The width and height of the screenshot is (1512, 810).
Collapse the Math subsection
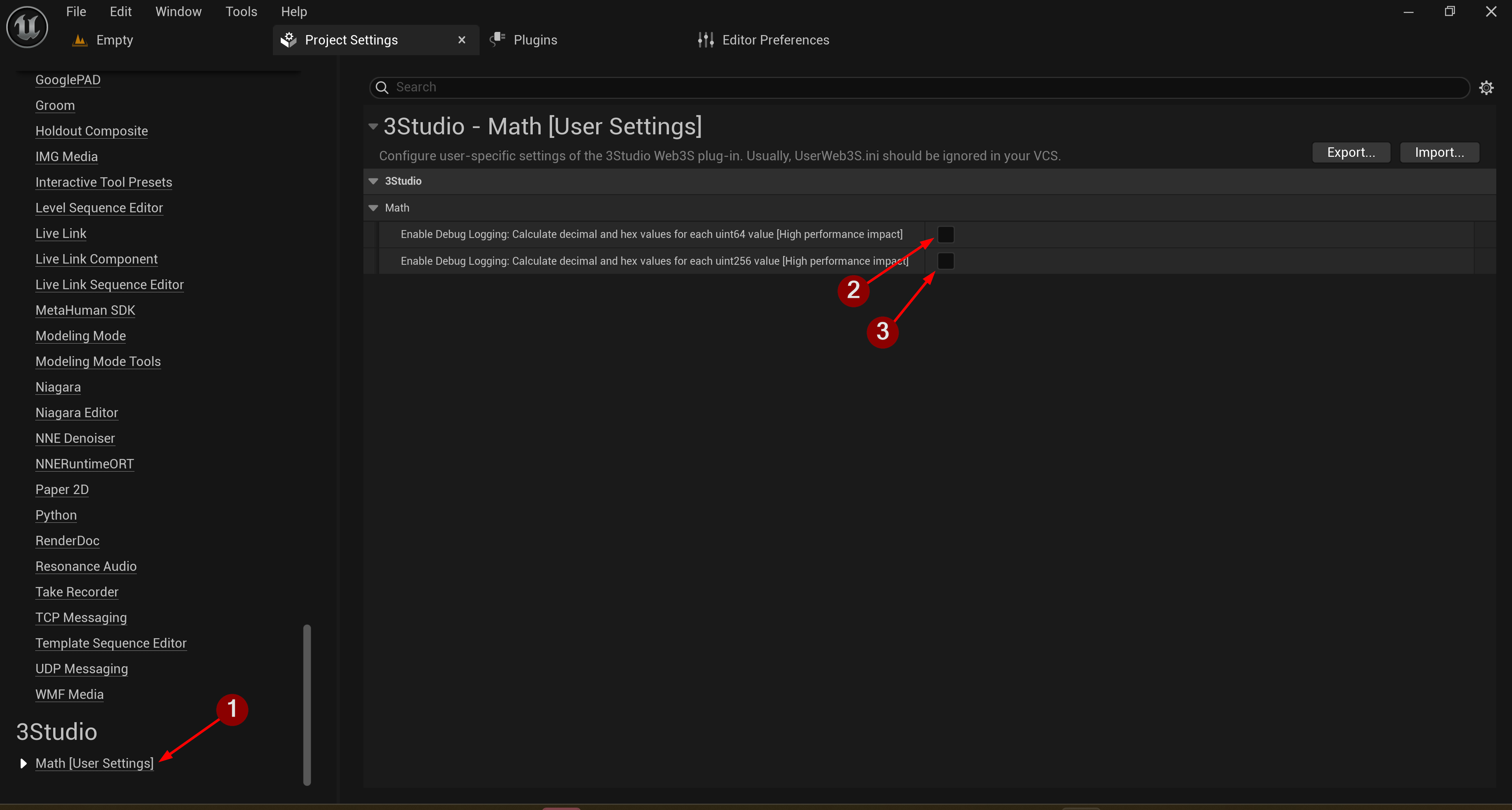click(373, 208)
